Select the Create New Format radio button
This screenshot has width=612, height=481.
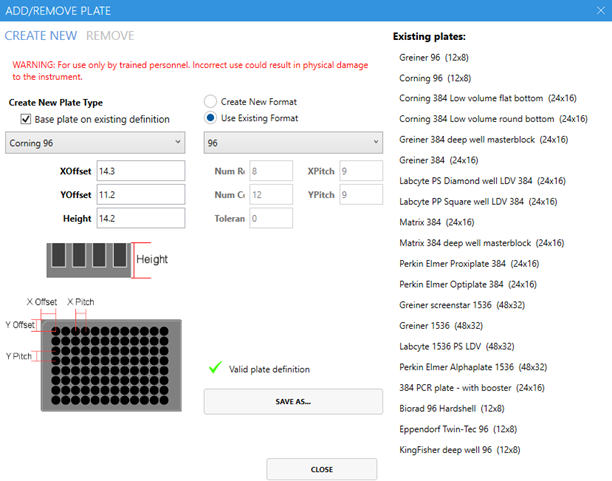(210, 102)
